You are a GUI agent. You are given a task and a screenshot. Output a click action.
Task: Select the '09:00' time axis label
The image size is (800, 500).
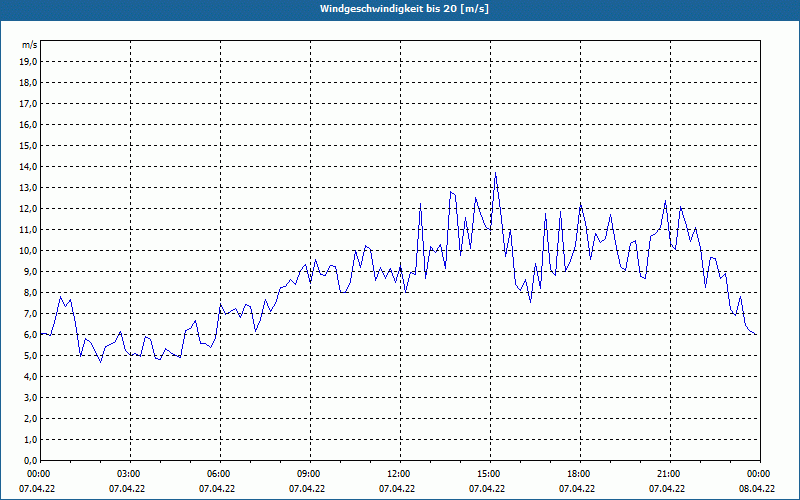point(307,474)
